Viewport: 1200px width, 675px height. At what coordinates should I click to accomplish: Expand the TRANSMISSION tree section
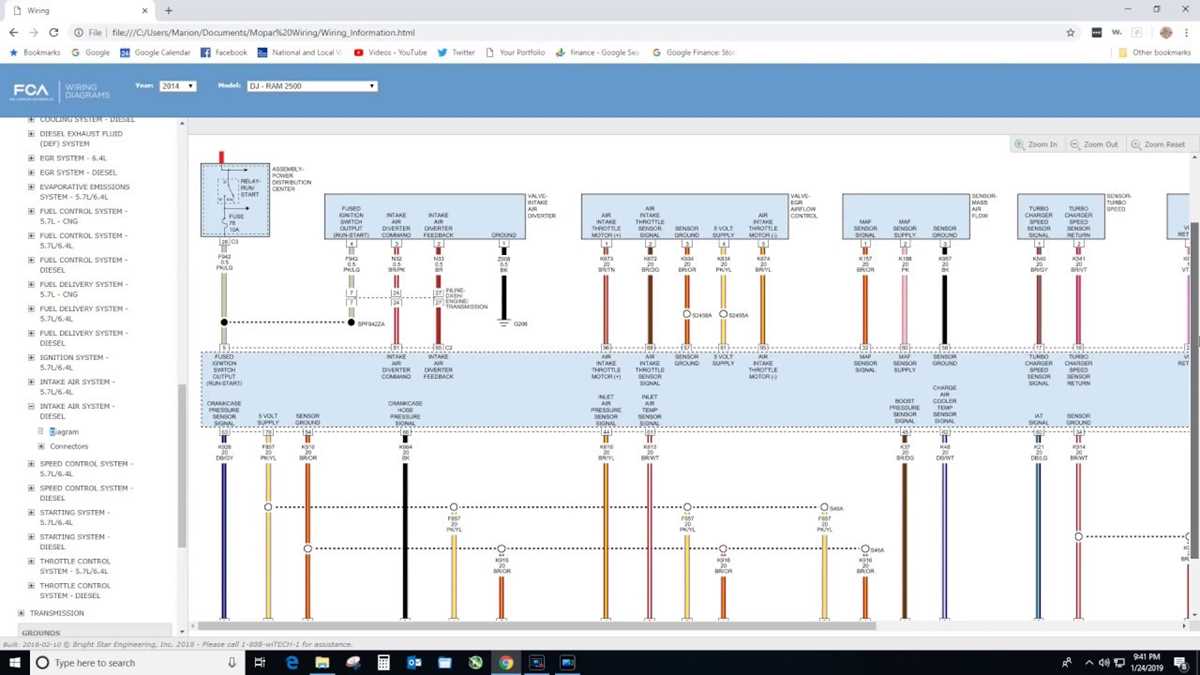pyautogui.click(x=21, y=613)
